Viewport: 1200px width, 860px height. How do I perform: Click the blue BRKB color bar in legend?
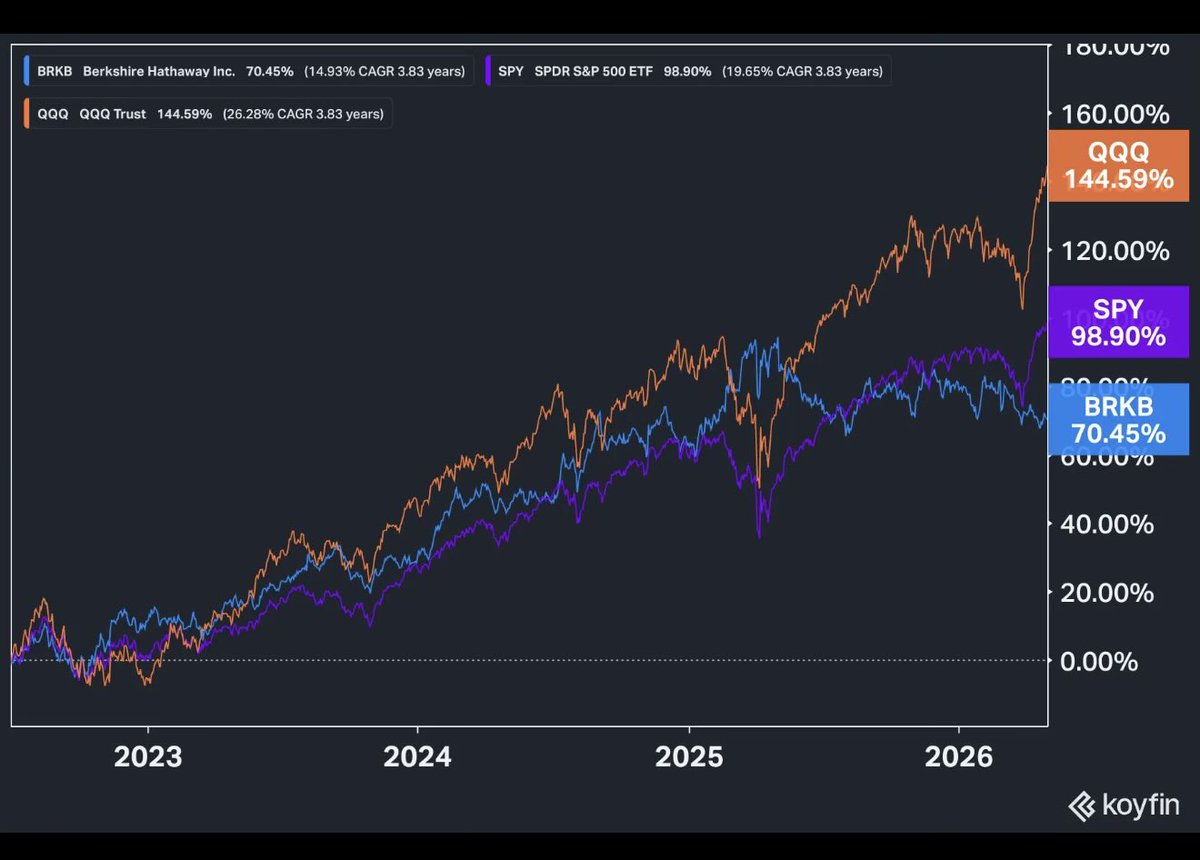(x=26, y=72)
